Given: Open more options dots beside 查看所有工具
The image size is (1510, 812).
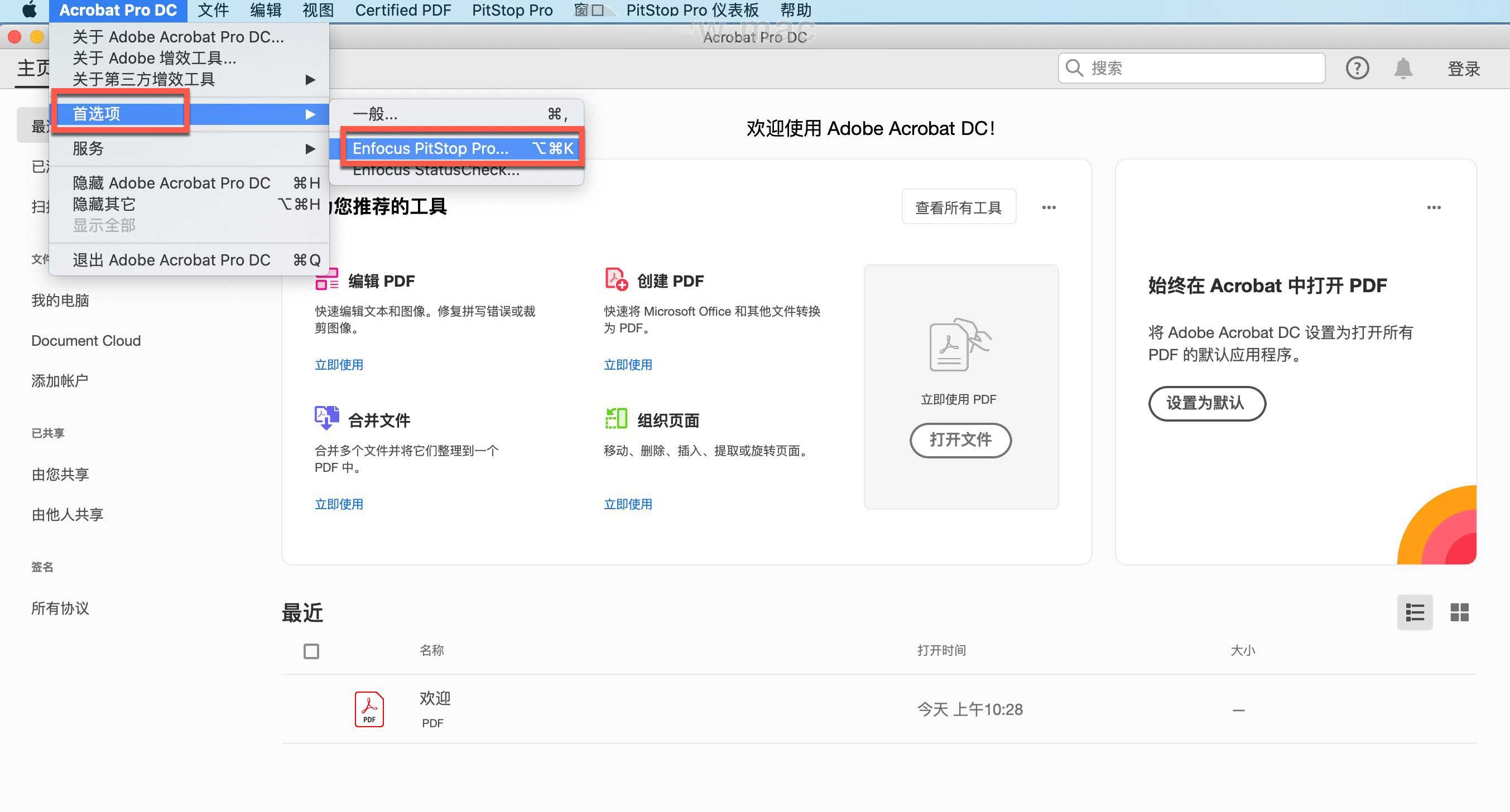Looking at the screenshot, I should coord(1049,207).
